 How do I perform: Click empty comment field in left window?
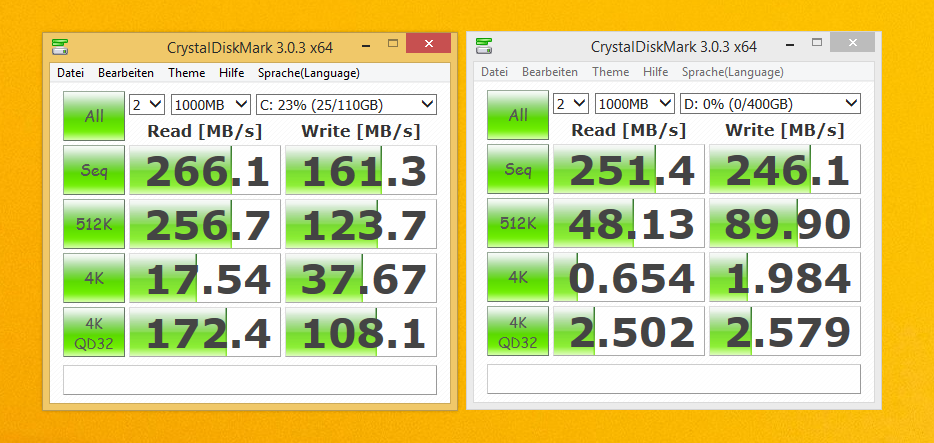(250, 380)
